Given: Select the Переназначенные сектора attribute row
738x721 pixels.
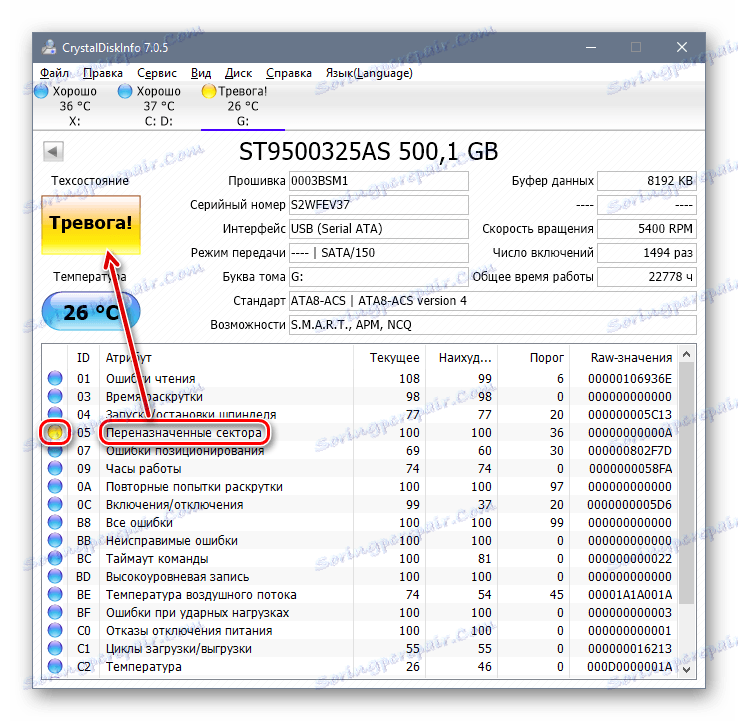Looking at the screenshot, I should [360, 433].
